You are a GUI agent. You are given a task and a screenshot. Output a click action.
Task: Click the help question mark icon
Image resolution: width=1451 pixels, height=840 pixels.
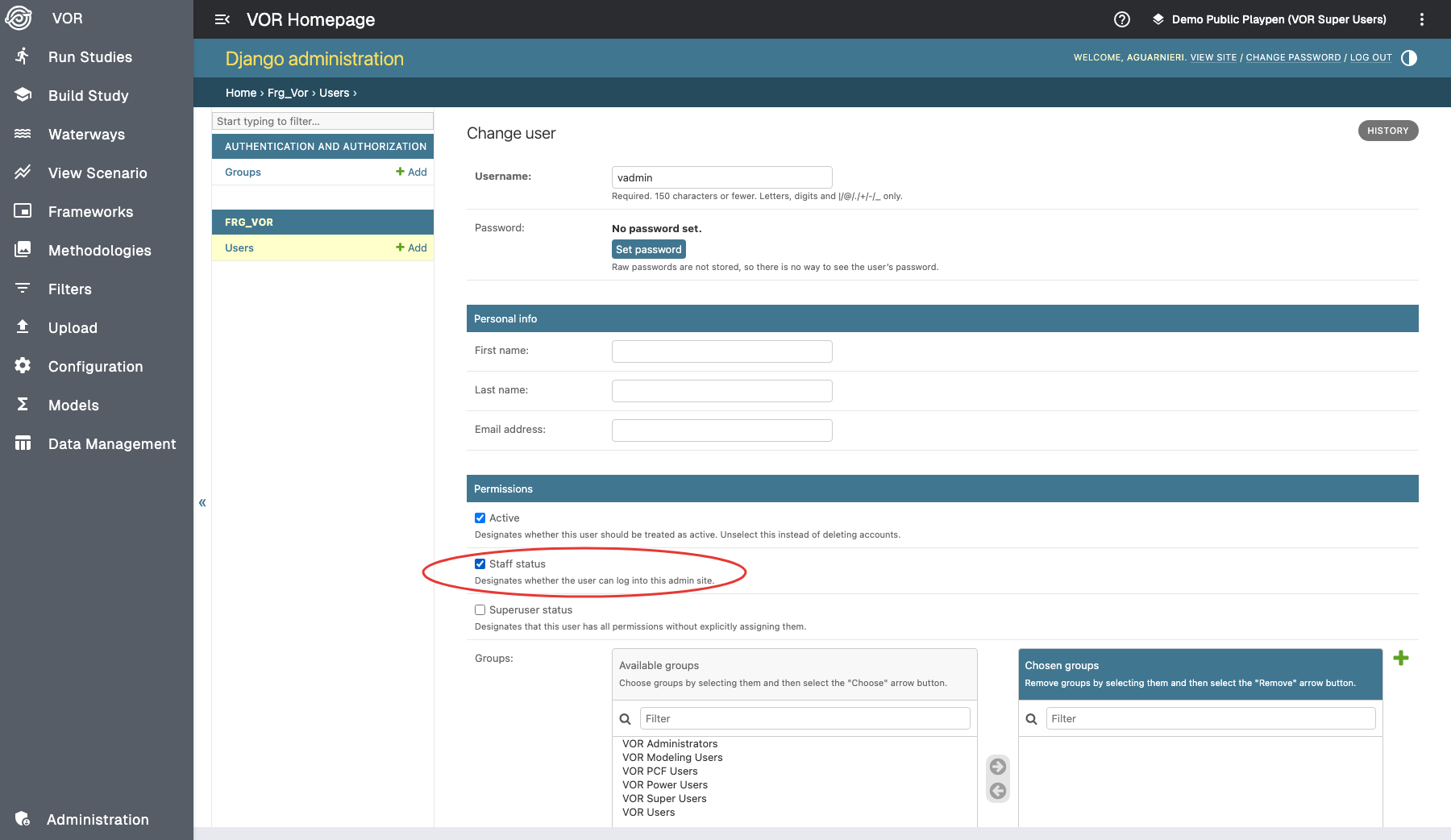[1121, 19]
